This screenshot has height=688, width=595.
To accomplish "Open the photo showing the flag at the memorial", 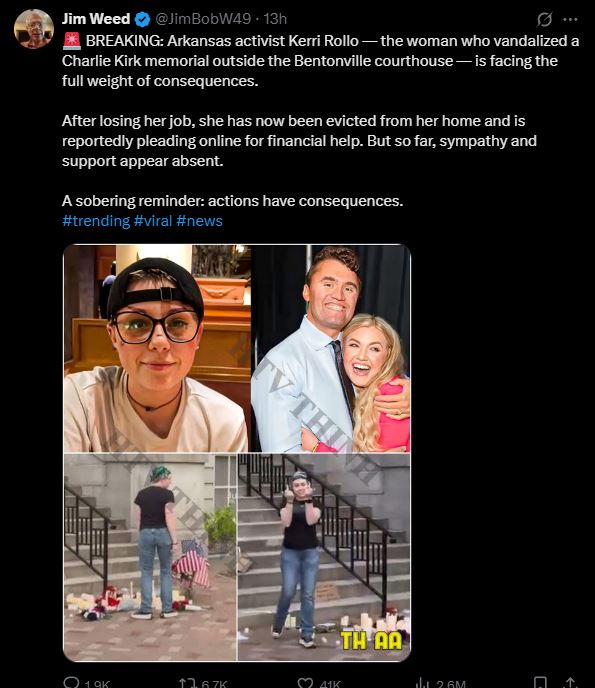I will coord(150,557).
